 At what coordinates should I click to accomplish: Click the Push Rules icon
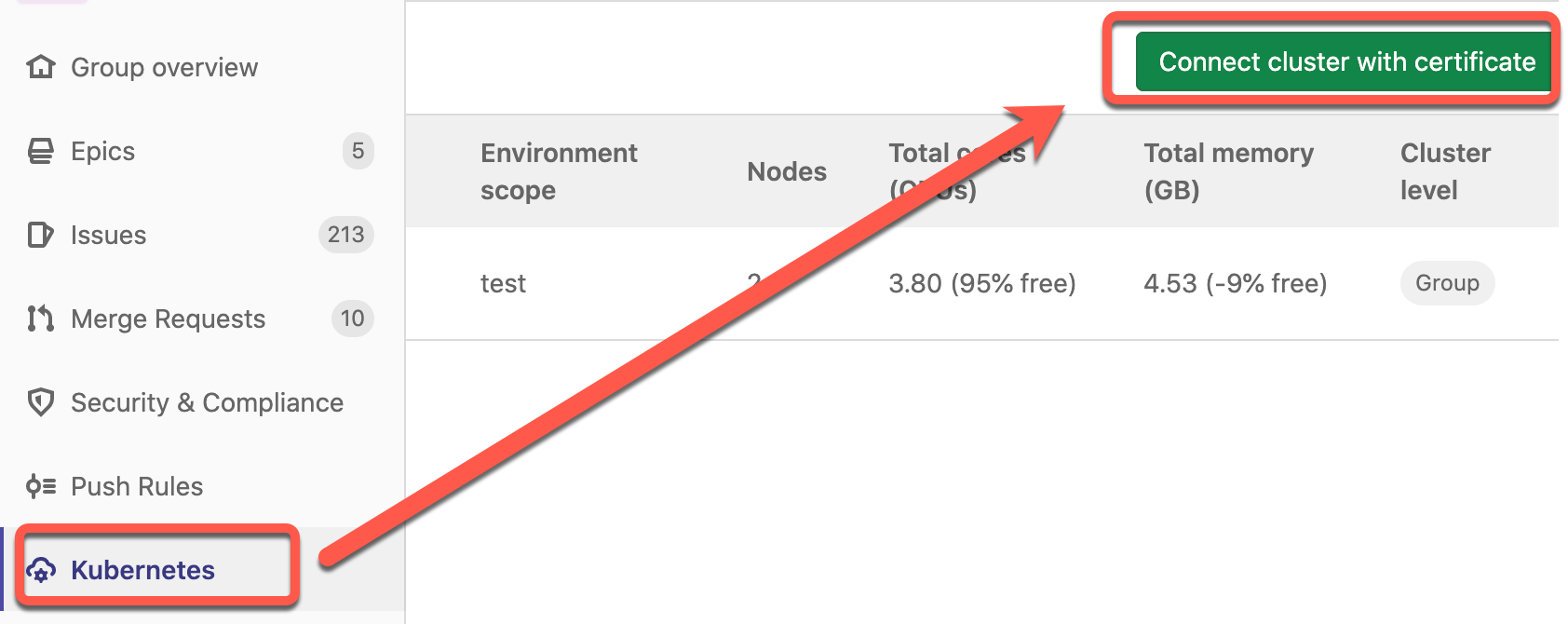(41, 486)
